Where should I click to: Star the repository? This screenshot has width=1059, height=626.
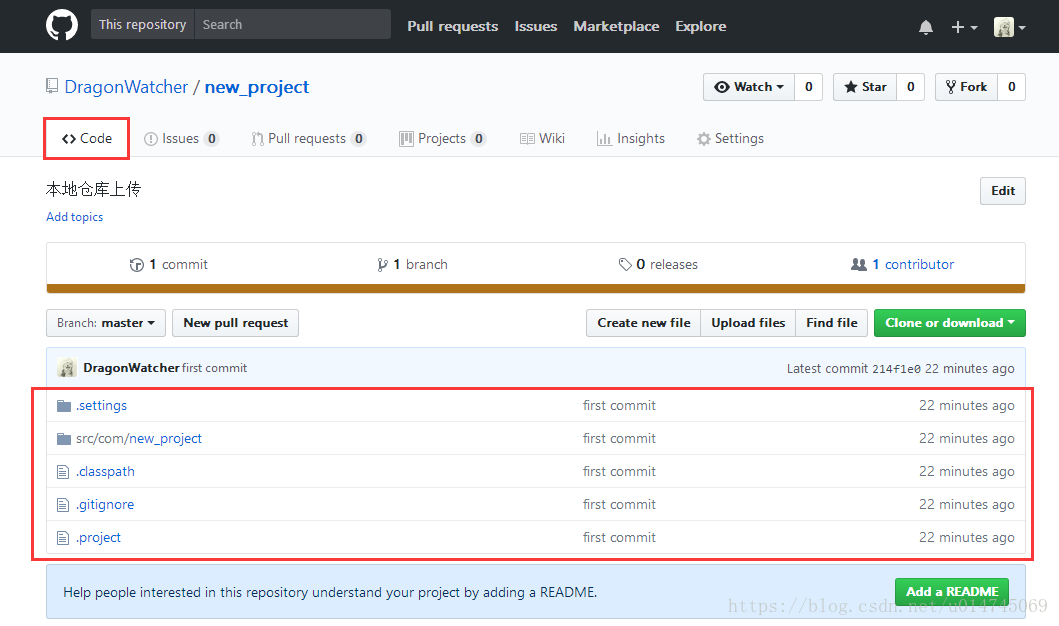point(864,86)
